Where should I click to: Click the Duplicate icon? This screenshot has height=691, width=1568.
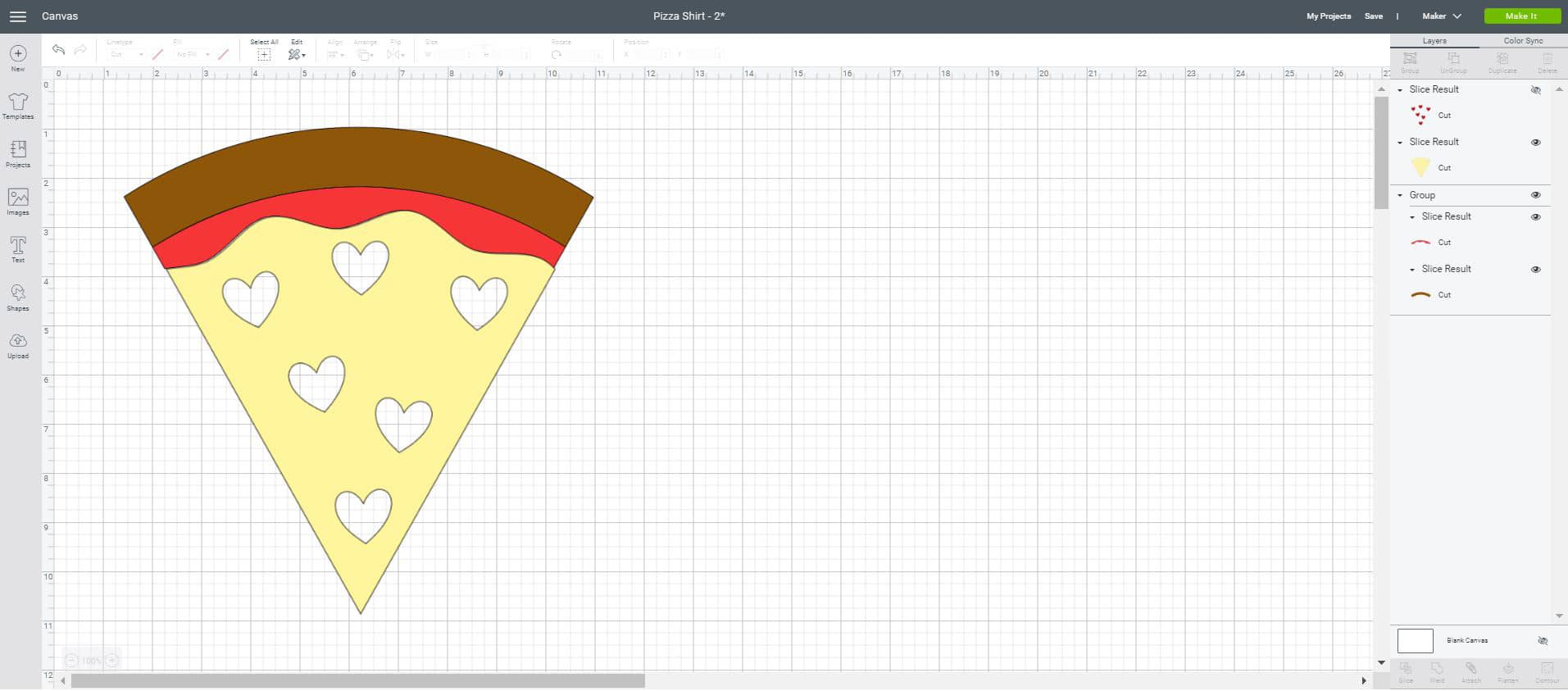[x=1502, y=59]
